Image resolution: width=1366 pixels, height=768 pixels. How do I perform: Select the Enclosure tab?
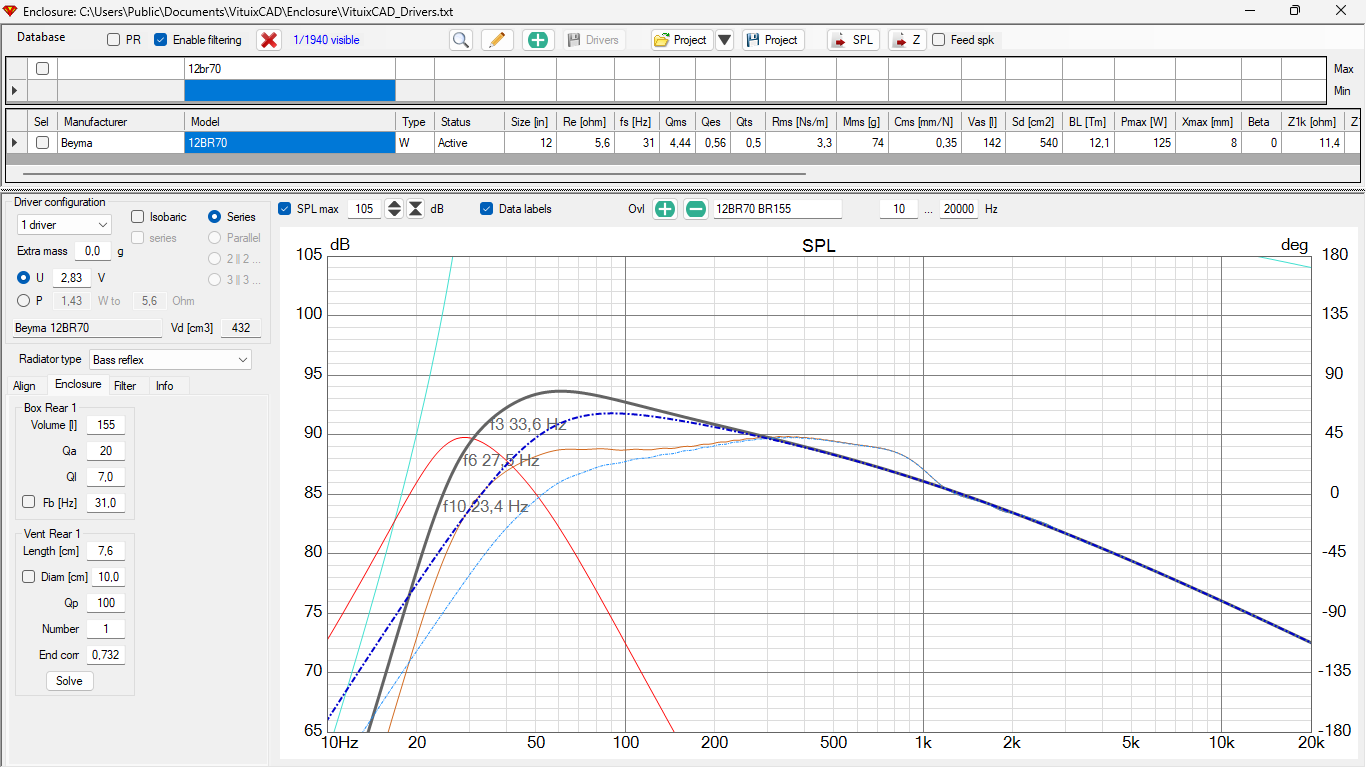pos(78,385)
